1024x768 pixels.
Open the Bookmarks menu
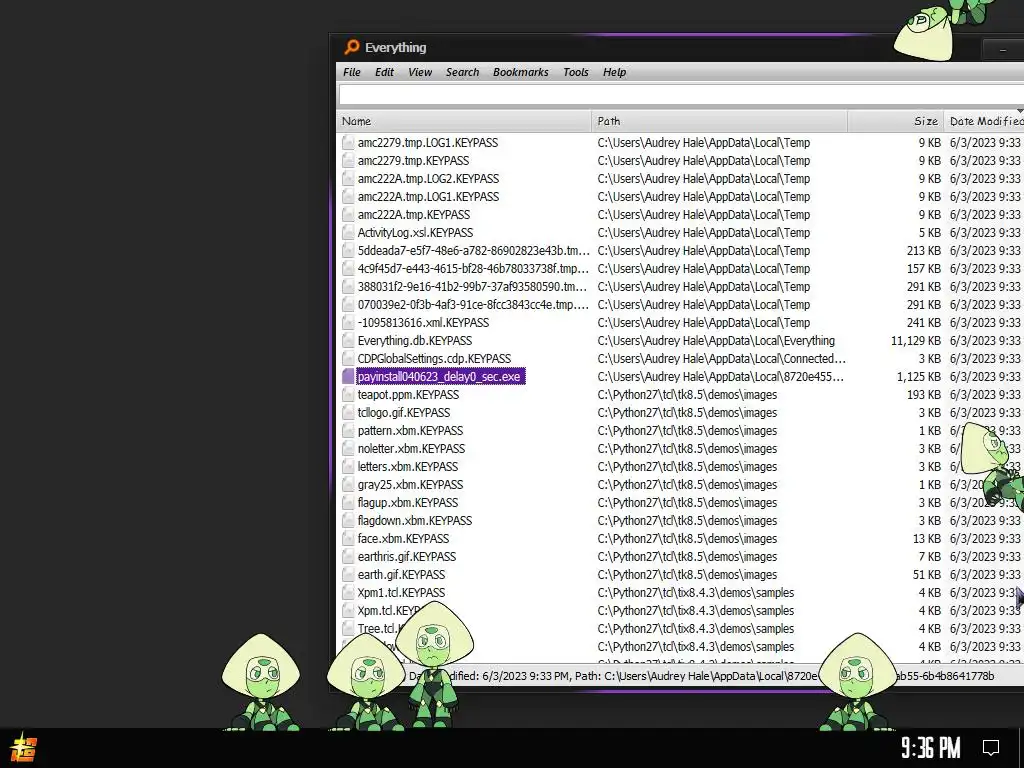[520, 72]
